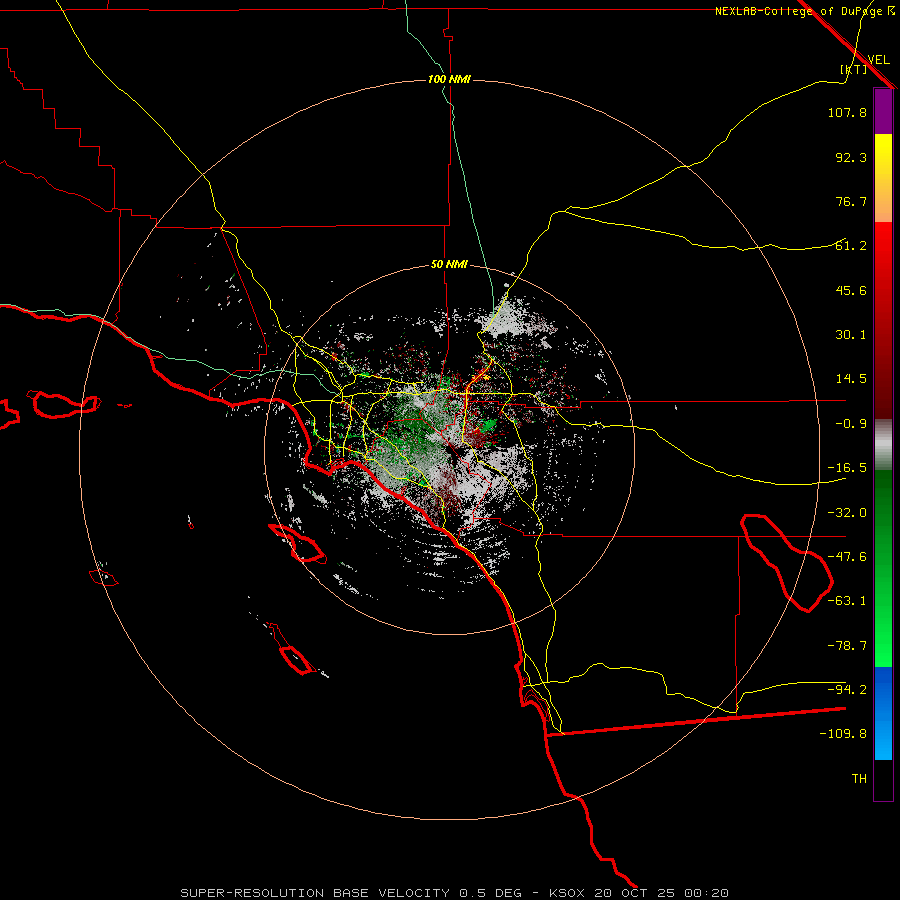Viewport: 900px width, 900px height.
Task: Click the [KT] units label
Action: point(854,69)
